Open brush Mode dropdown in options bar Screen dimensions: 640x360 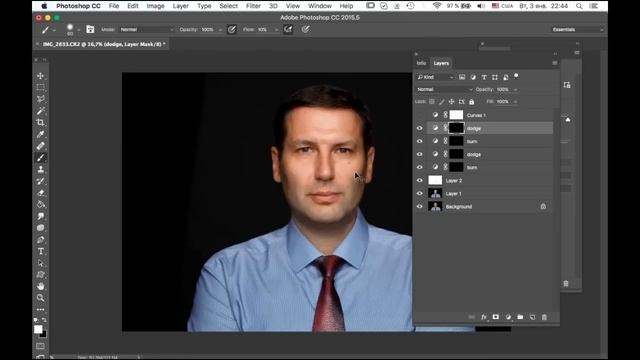click(x=147, y=29)
